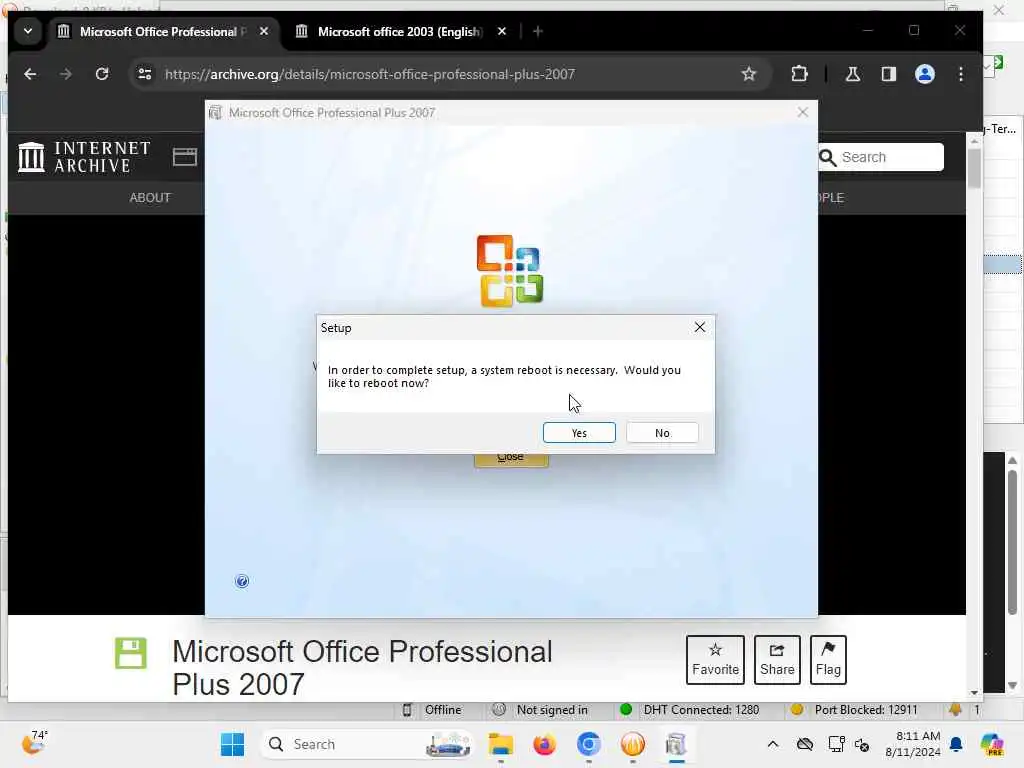Open the Windows Start menu
Image resolution: width=1024 pixels, height=768 pixels.
(x=232, y=744)
